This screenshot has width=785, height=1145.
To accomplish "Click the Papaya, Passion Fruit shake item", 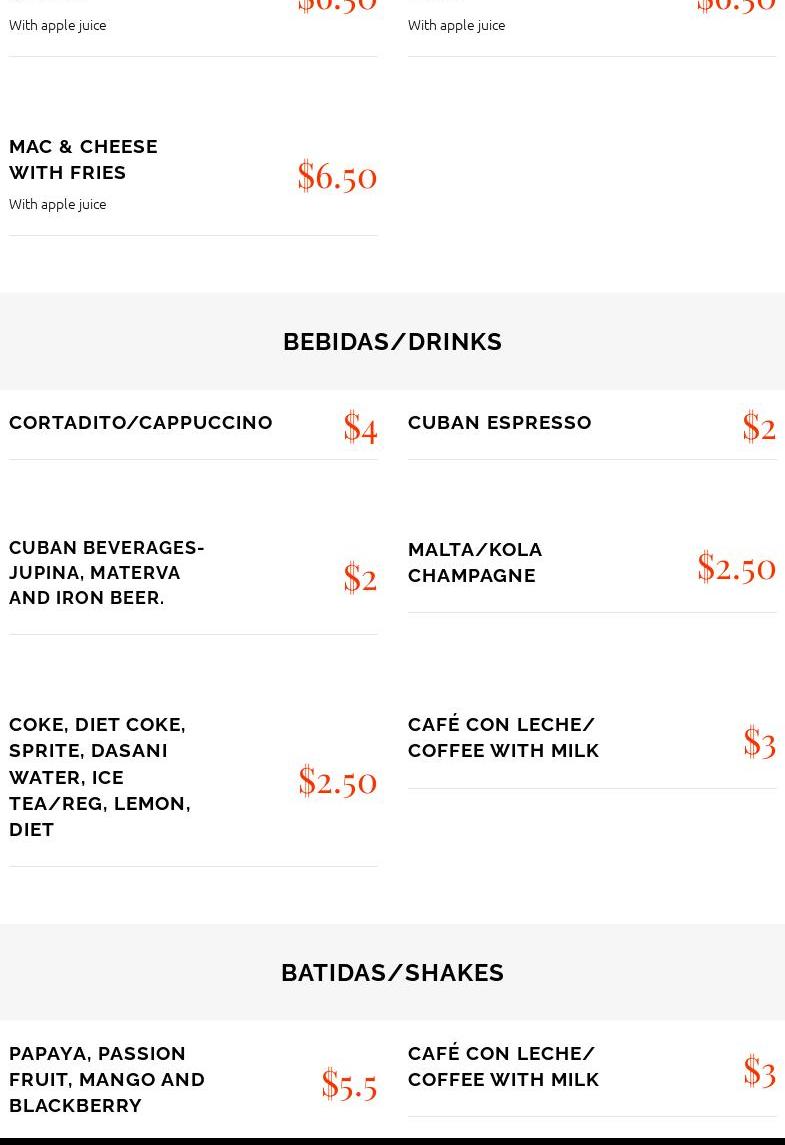I will click(x=107, y=1079).
